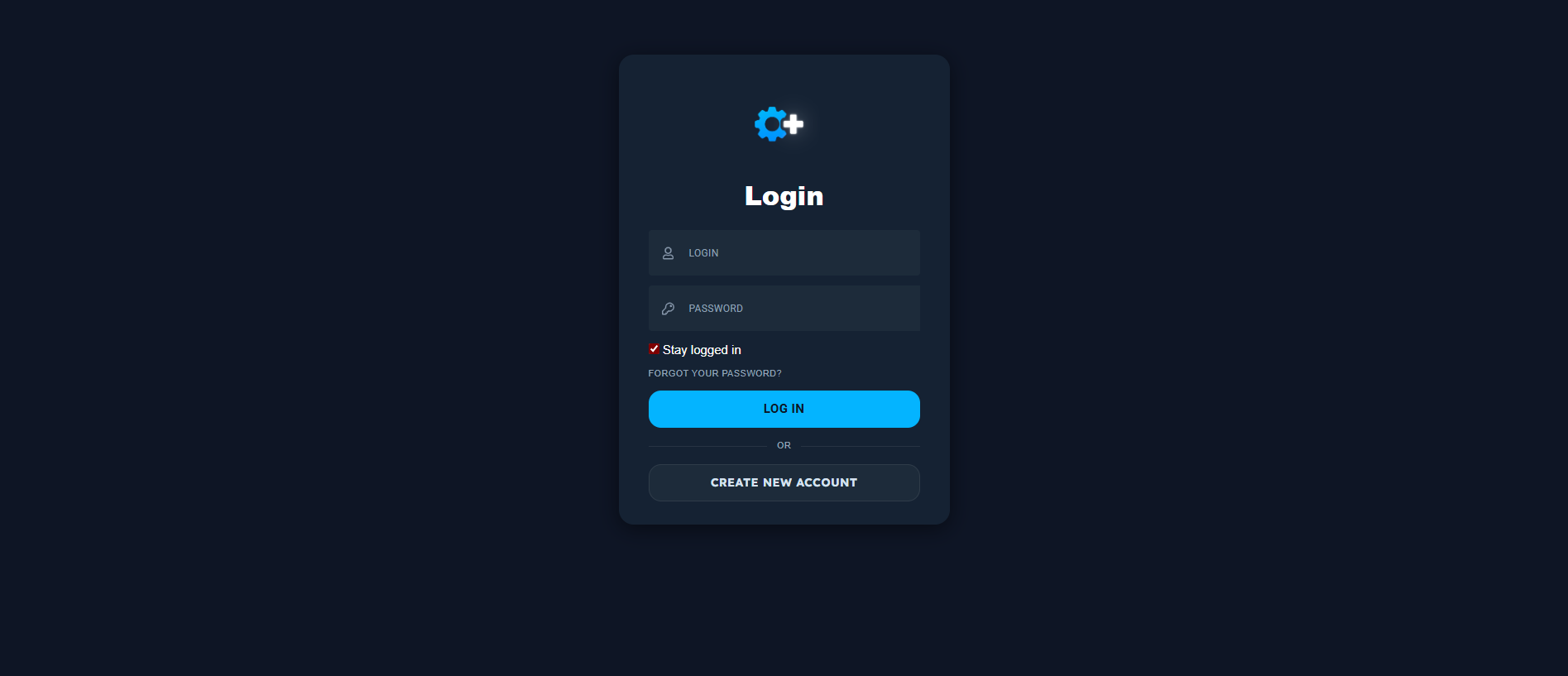The height and width of the screenshot is (676, 1568).
Task: Click the Login heading title
Action: pos(784,196)
